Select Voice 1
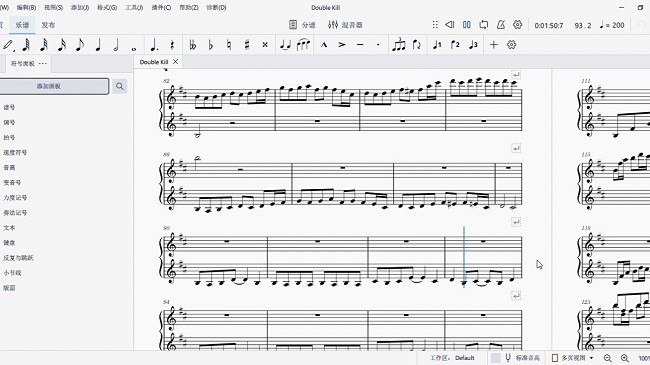This screenshot has width=650, height=365. pyautogui.click(x=437, y=45)
